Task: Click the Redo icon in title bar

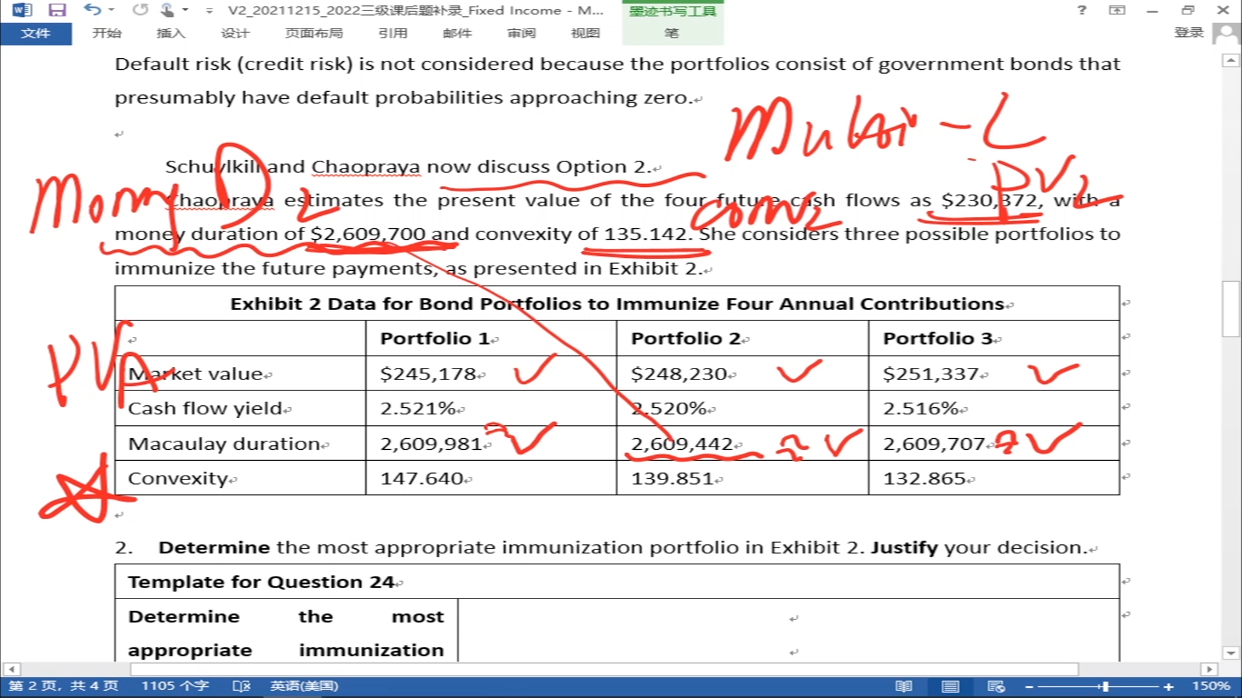Action: click(140, 10)
